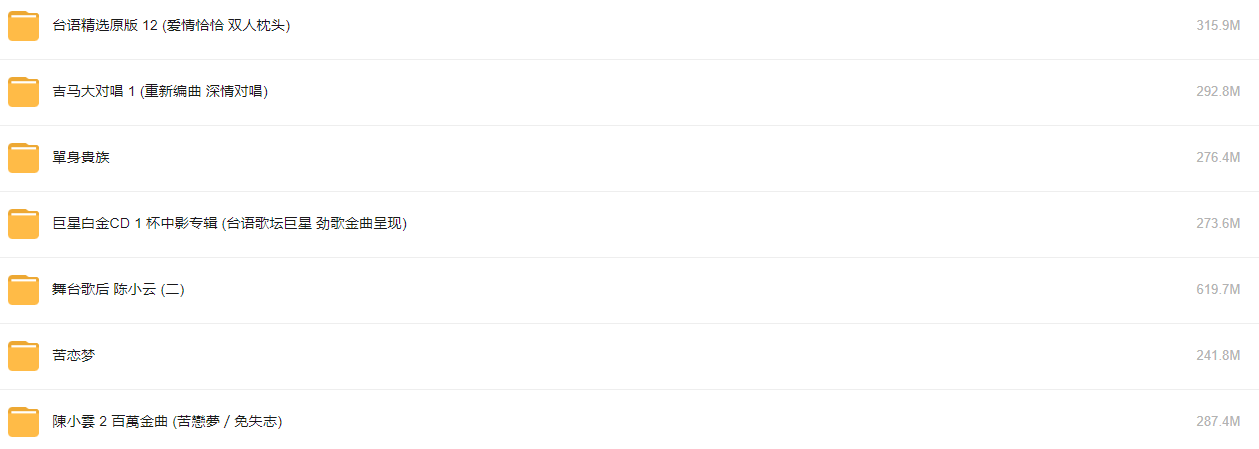Click folder name 陳小雲 2 百萬金曲 (苦戀夢 / 免失志)

[x=167, y=421]
